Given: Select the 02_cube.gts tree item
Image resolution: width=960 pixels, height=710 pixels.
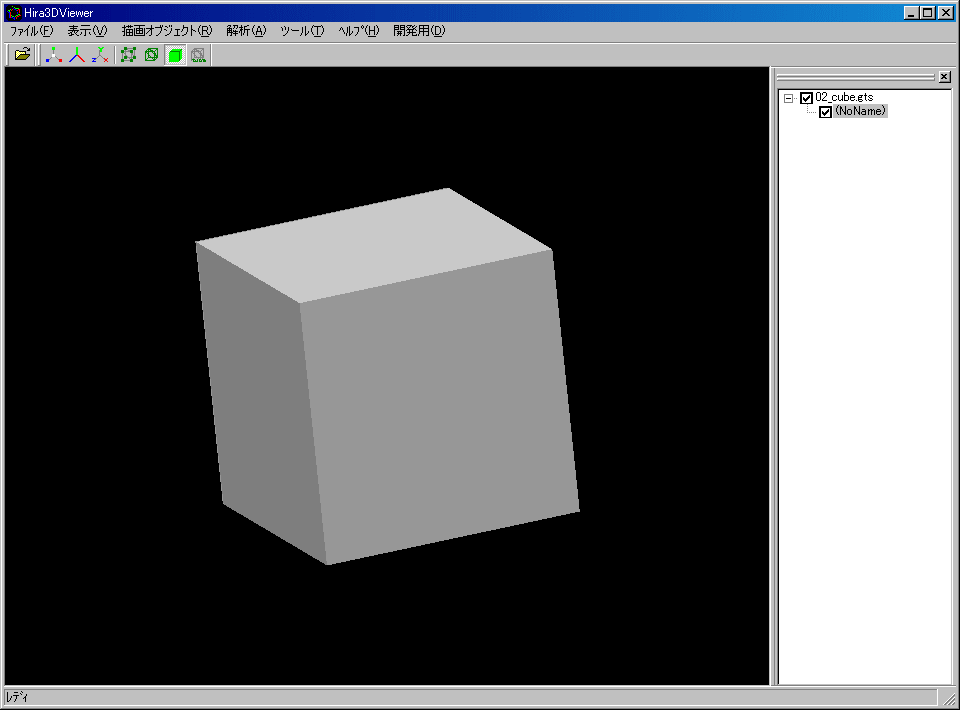Looking at the screenshot, I should 844,97.
